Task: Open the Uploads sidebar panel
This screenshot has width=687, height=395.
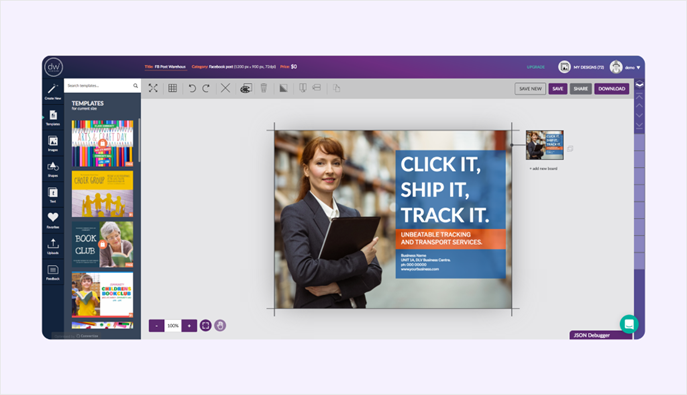Action: [53, 246]
